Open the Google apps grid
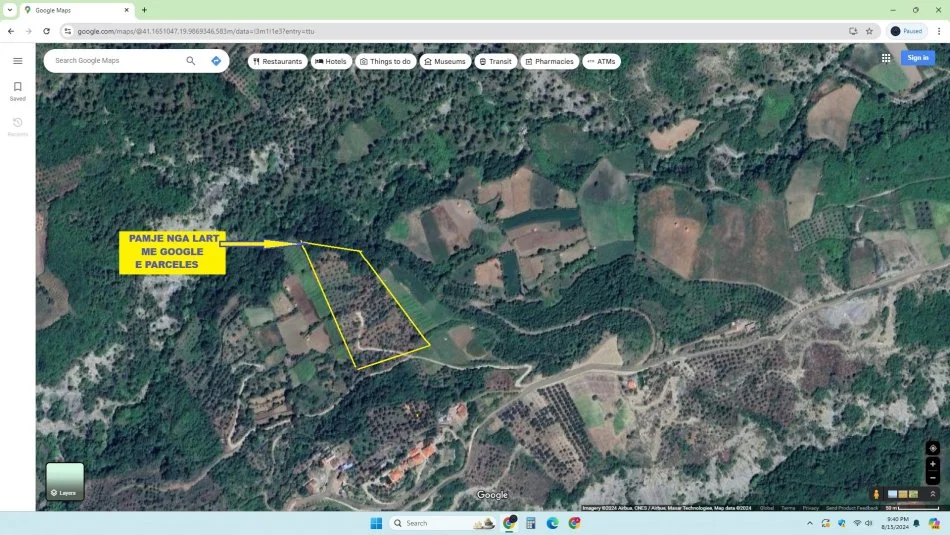This screenshot has width=950, height=535. point(886,58)
